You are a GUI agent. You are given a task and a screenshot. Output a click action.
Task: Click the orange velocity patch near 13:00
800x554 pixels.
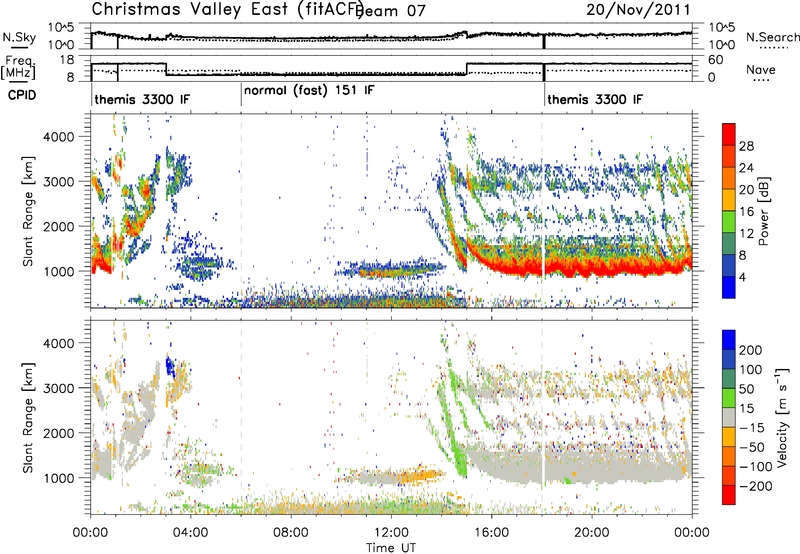(x=417, y=476)
